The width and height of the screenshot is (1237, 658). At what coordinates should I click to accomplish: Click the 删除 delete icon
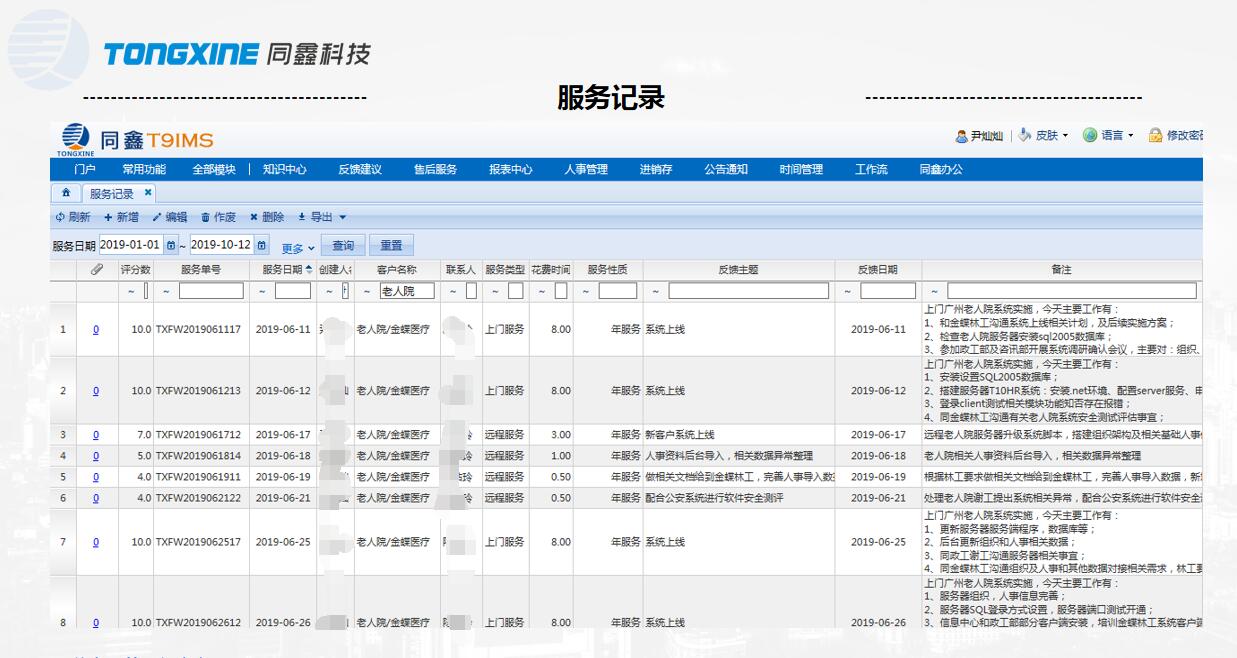click(254, 217)
